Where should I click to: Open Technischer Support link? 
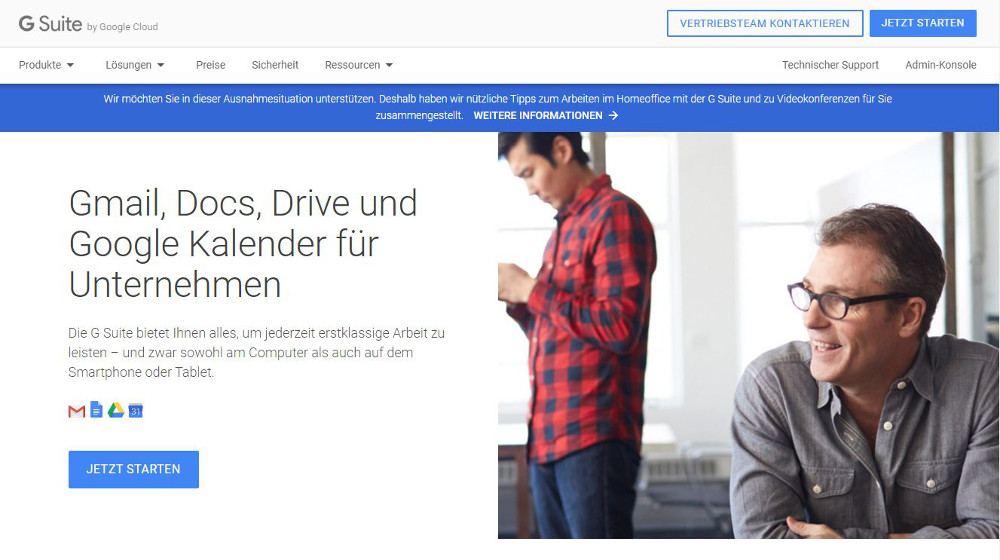click(x=830, y=65)
